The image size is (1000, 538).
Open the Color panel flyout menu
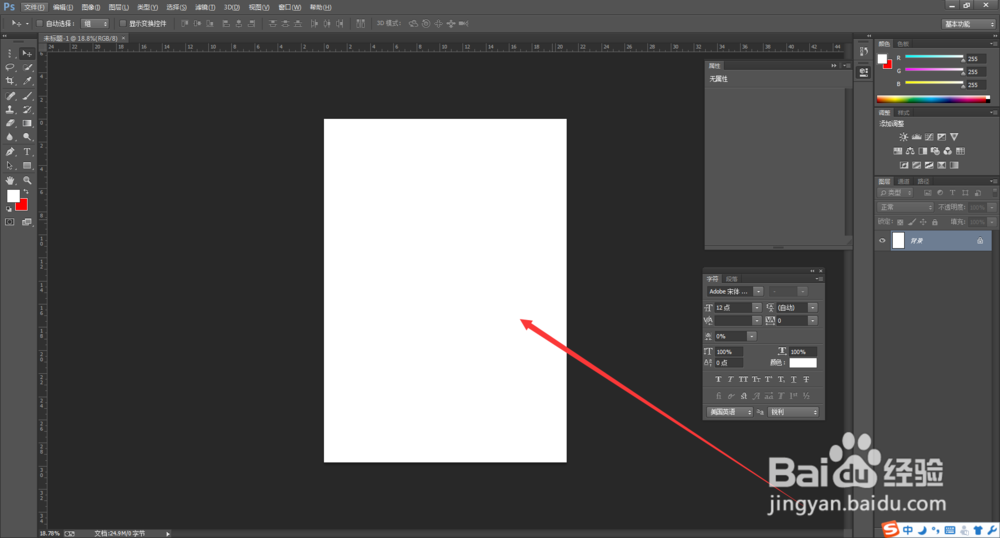click(992, 44)
